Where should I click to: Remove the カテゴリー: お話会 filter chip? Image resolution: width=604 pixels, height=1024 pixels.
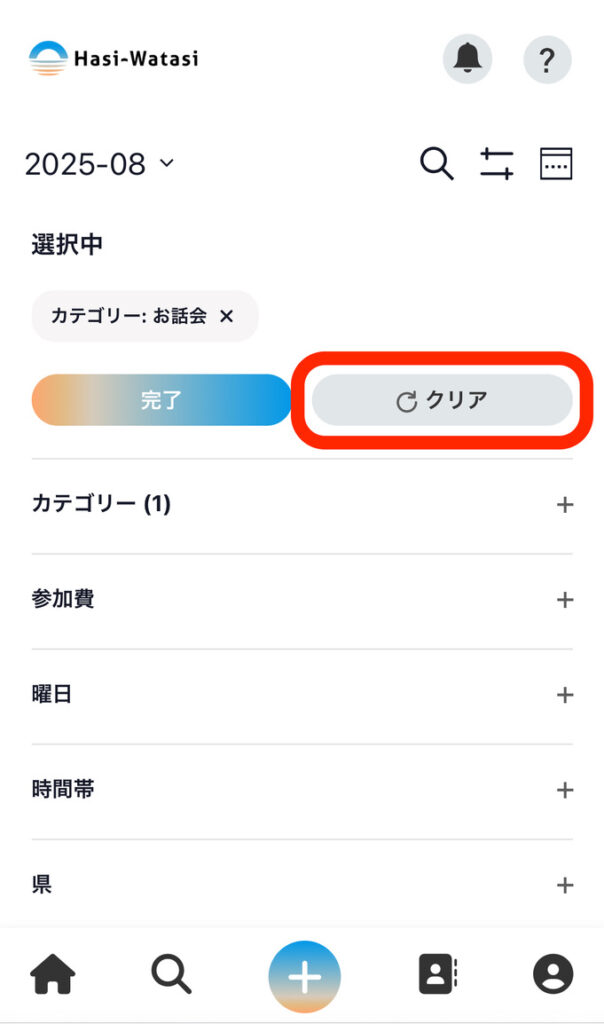(x=226, y=316)
